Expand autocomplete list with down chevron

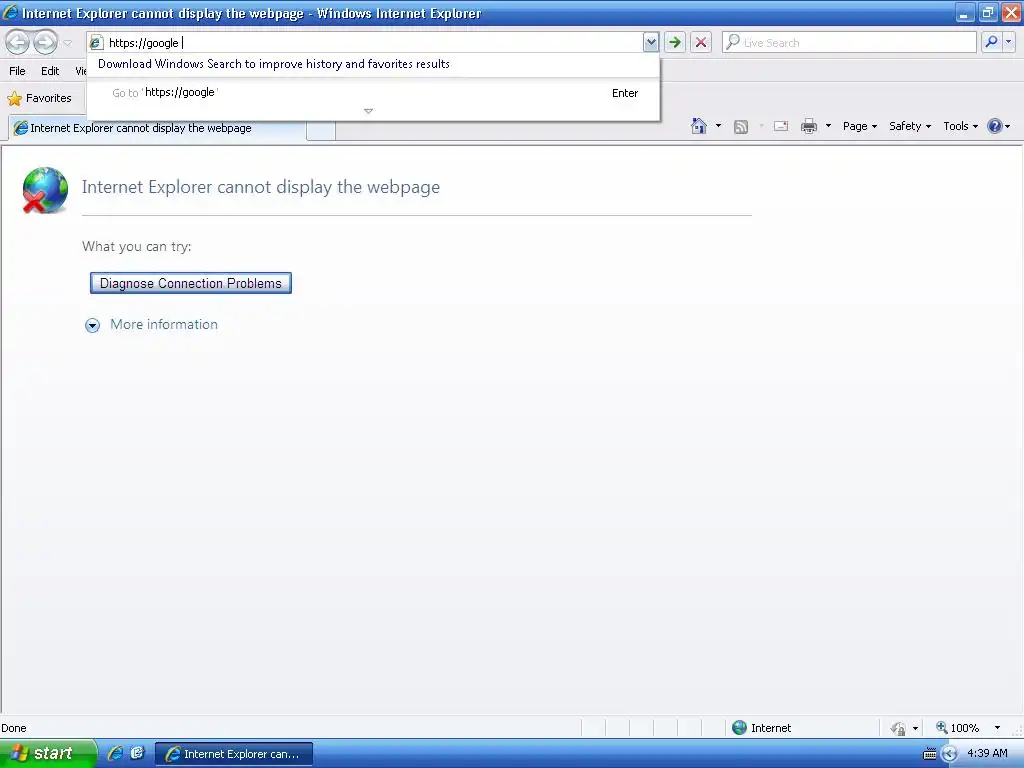[x=368, y=111]
